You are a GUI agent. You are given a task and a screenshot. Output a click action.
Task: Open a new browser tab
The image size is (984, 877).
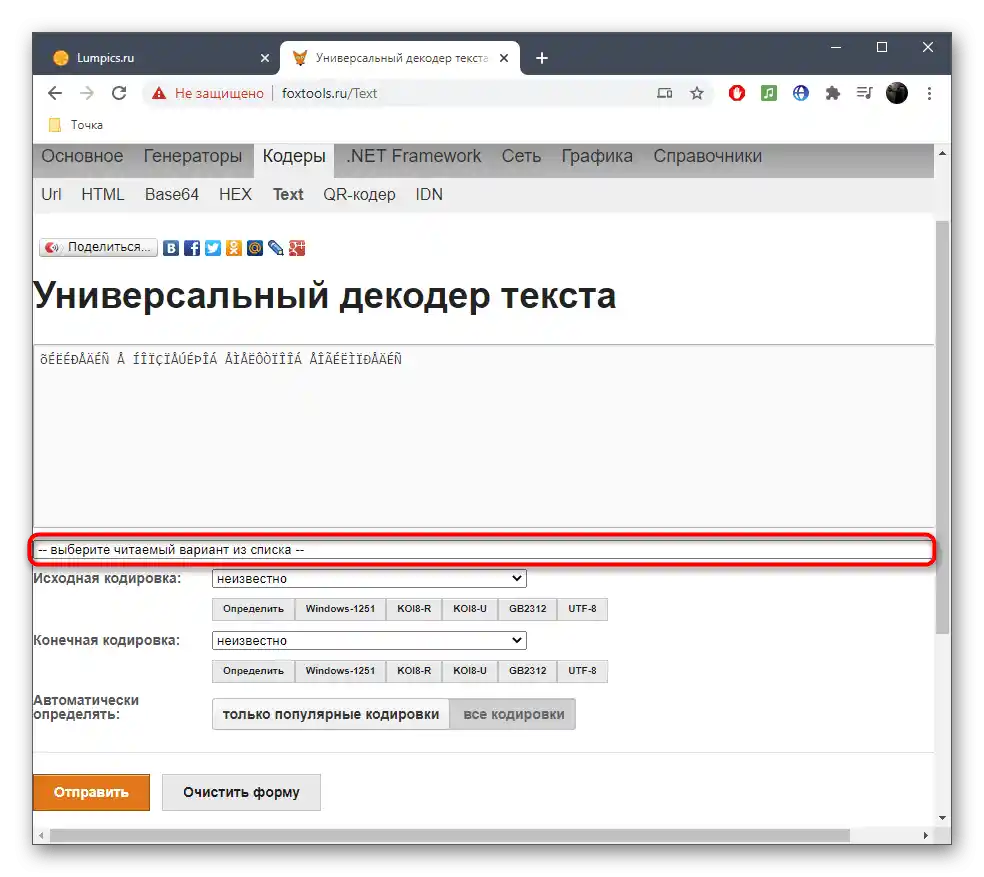click(x=542, y=58)
